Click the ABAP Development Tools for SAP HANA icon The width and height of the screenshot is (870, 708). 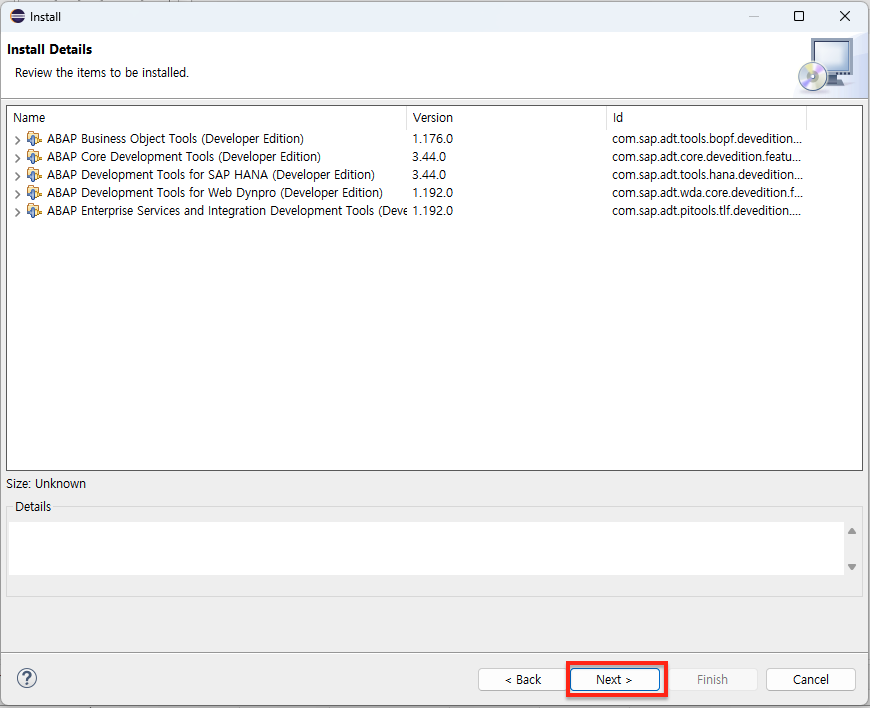click(x=34, y=175)
